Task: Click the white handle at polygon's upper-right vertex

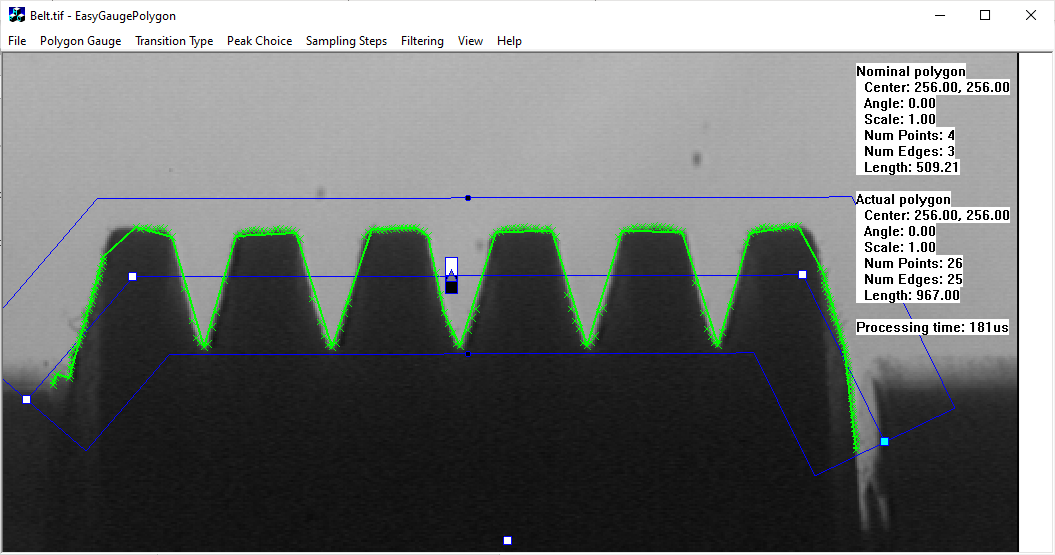Action: coord(802,274)
